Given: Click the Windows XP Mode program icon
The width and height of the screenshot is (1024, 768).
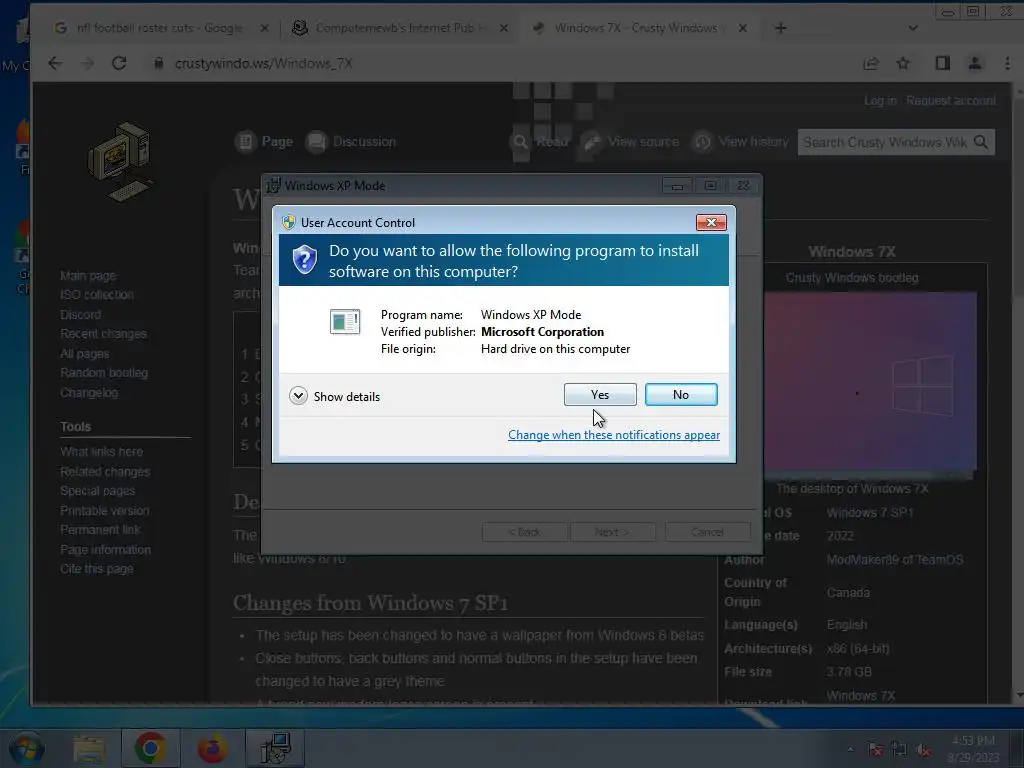Looking at the screenshot, I should point(345,322).
